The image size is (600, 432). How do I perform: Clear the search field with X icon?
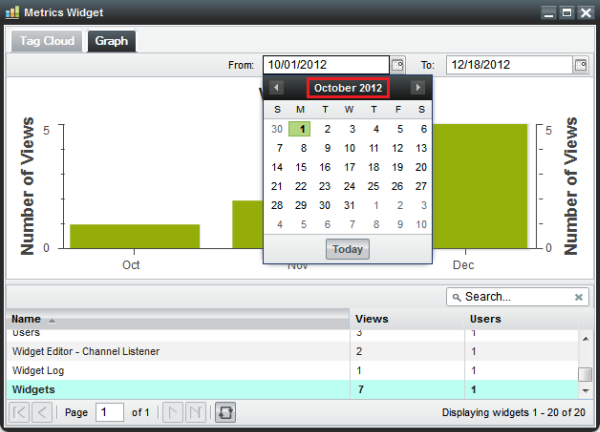(x=579, y=297)
